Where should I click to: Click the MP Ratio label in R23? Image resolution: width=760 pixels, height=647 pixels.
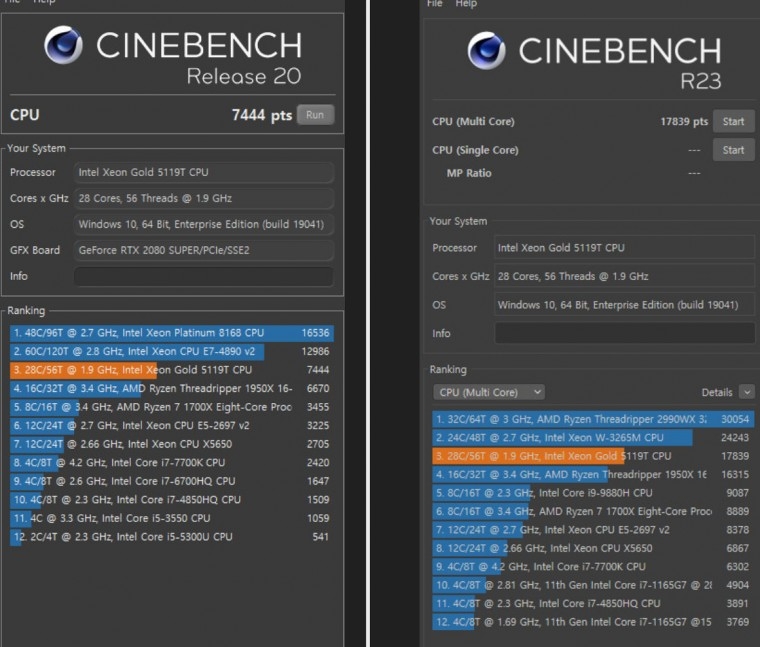pos(469,173)
